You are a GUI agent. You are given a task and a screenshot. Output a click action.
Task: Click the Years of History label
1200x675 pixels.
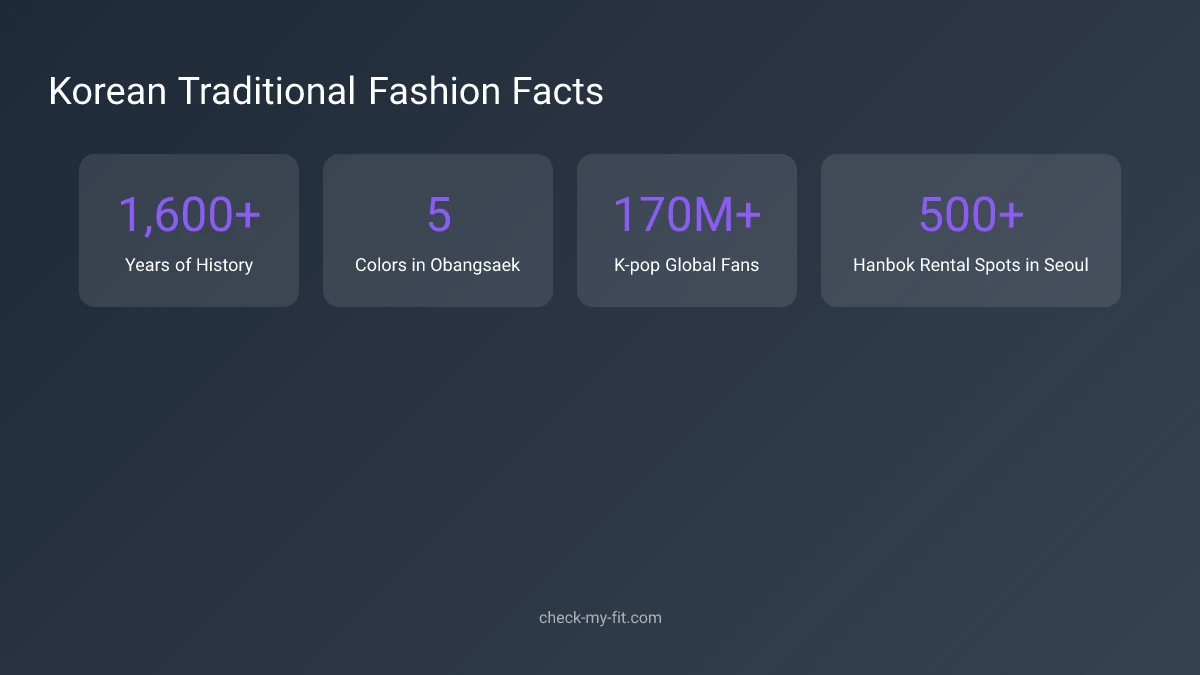coord(189,265)
